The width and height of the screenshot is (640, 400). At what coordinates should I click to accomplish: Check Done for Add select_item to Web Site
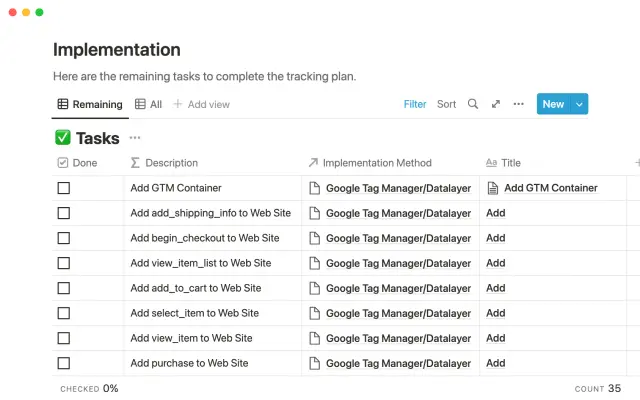point(64,313)
